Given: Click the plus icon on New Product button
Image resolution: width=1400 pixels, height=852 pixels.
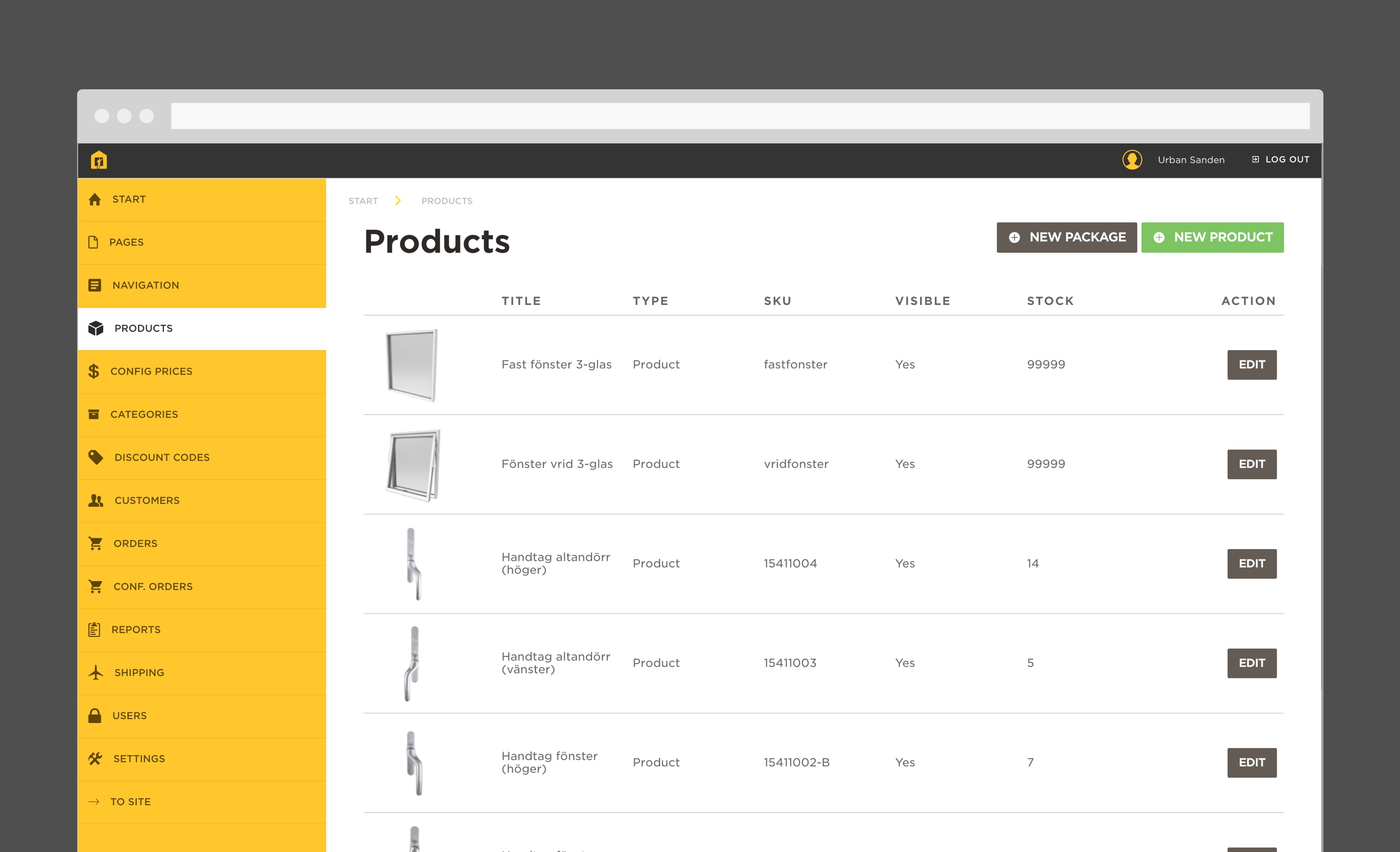Looking at the screenshot, I should pos(1159,237).
